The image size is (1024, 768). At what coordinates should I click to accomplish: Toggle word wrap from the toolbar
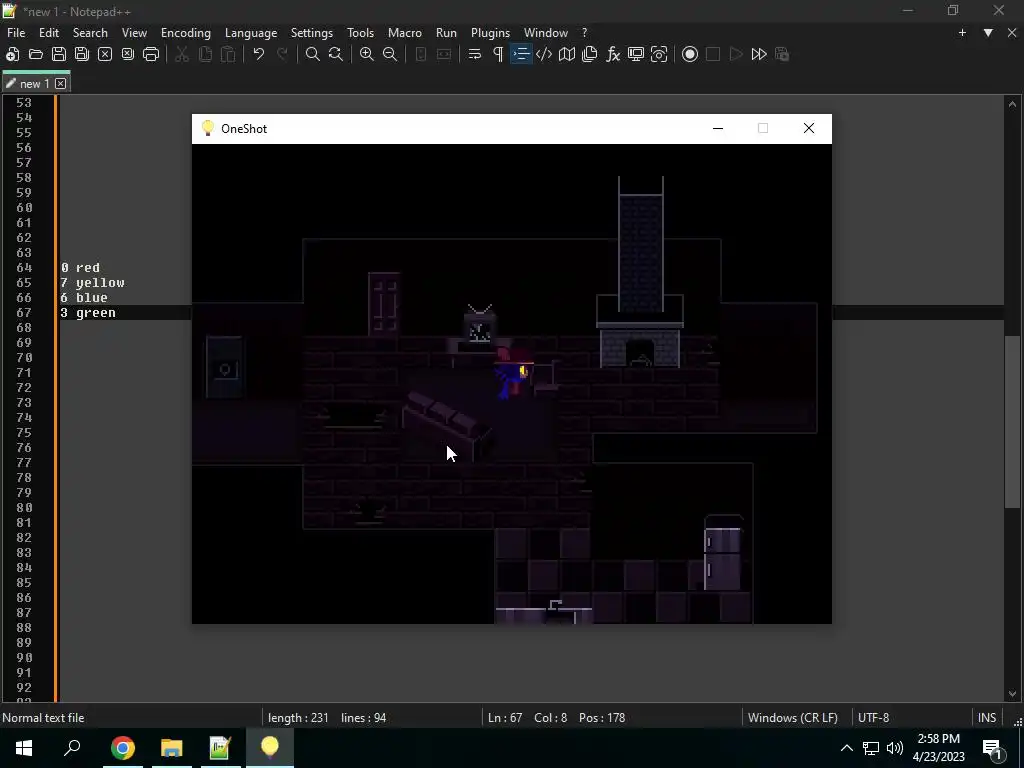point(475,54)
